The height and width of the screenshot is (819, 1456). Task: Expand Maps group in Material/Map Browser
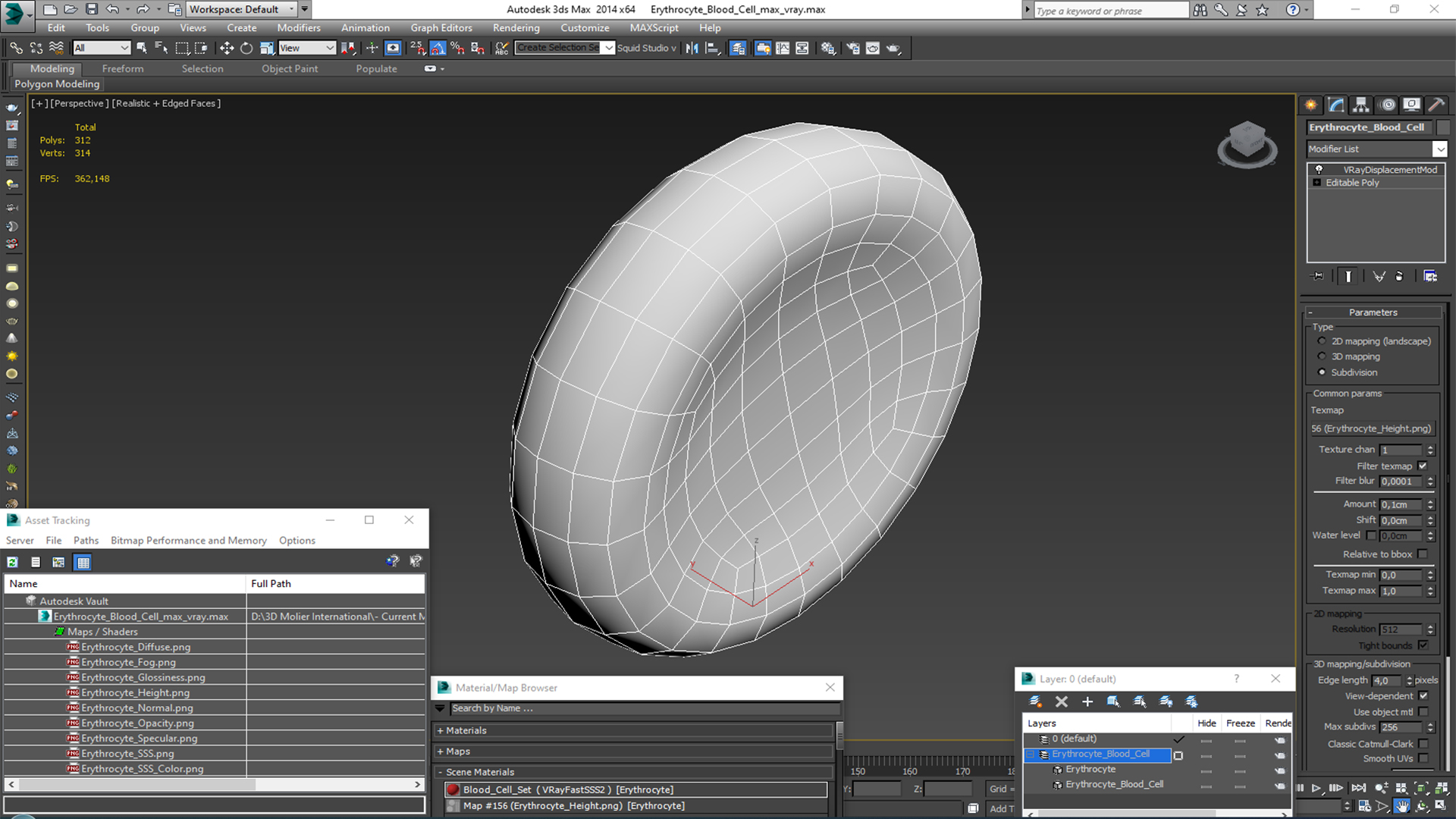(440, 752)
